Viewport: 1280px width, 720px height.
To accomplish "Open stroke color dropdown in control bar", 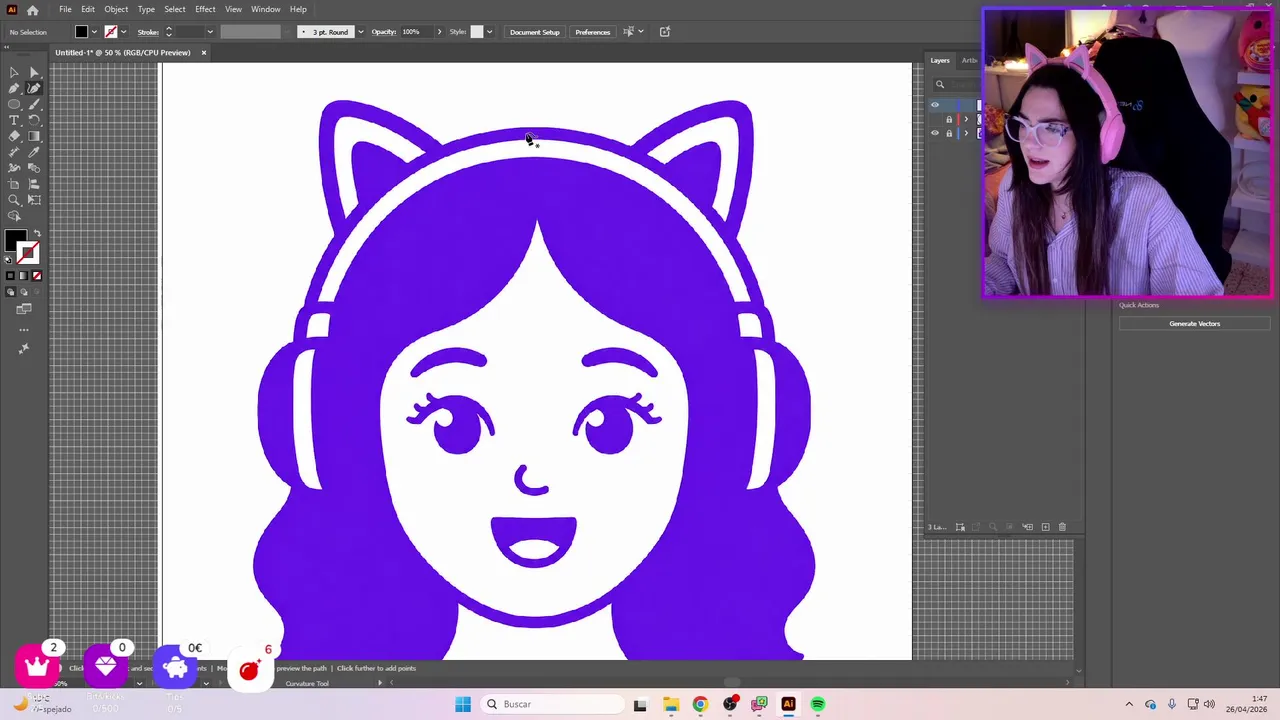I will click(123, 32).
